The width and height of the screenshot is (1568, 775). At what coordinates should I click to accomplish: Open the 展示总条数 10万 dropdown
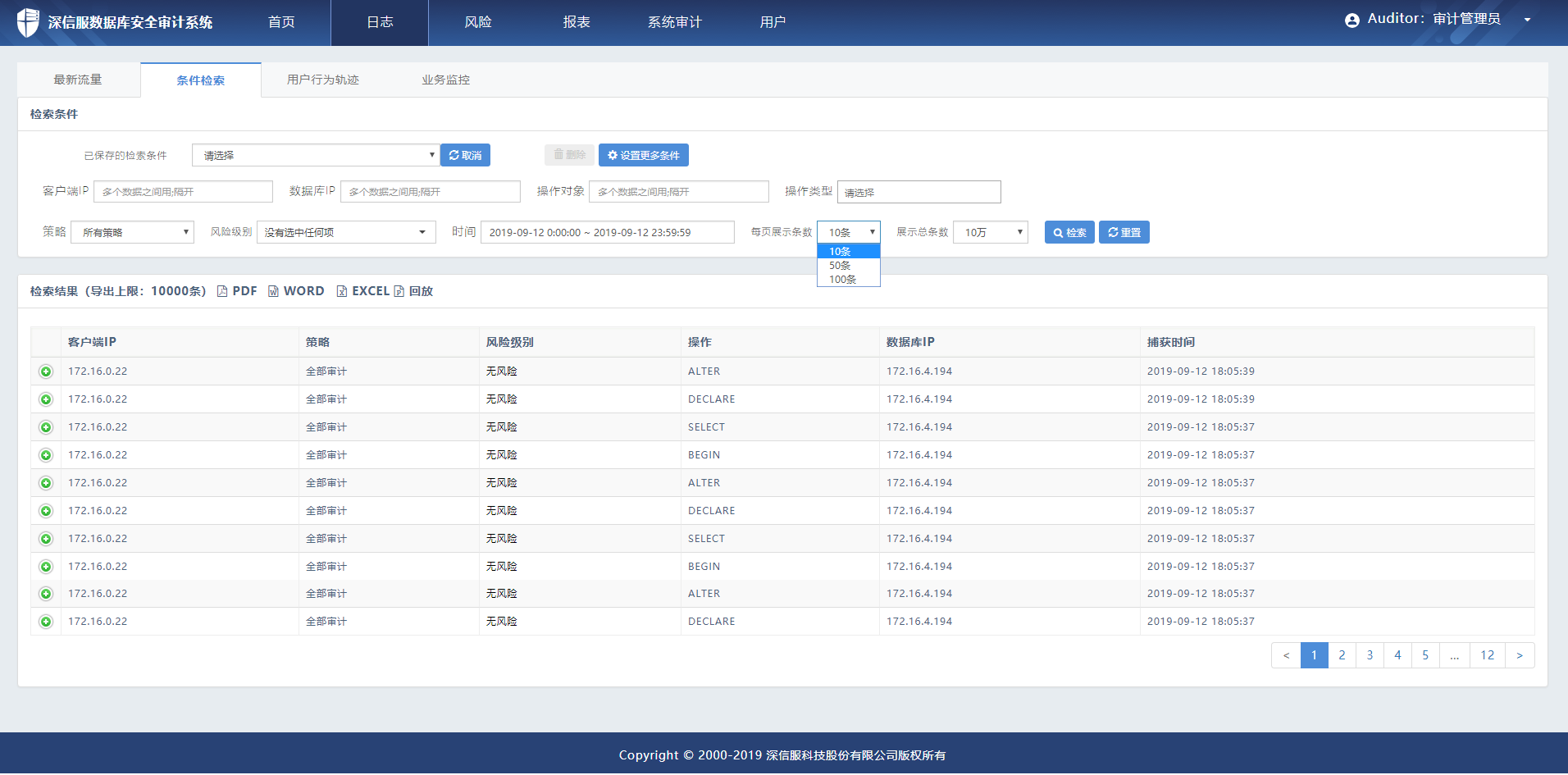[x=990, y=233]
